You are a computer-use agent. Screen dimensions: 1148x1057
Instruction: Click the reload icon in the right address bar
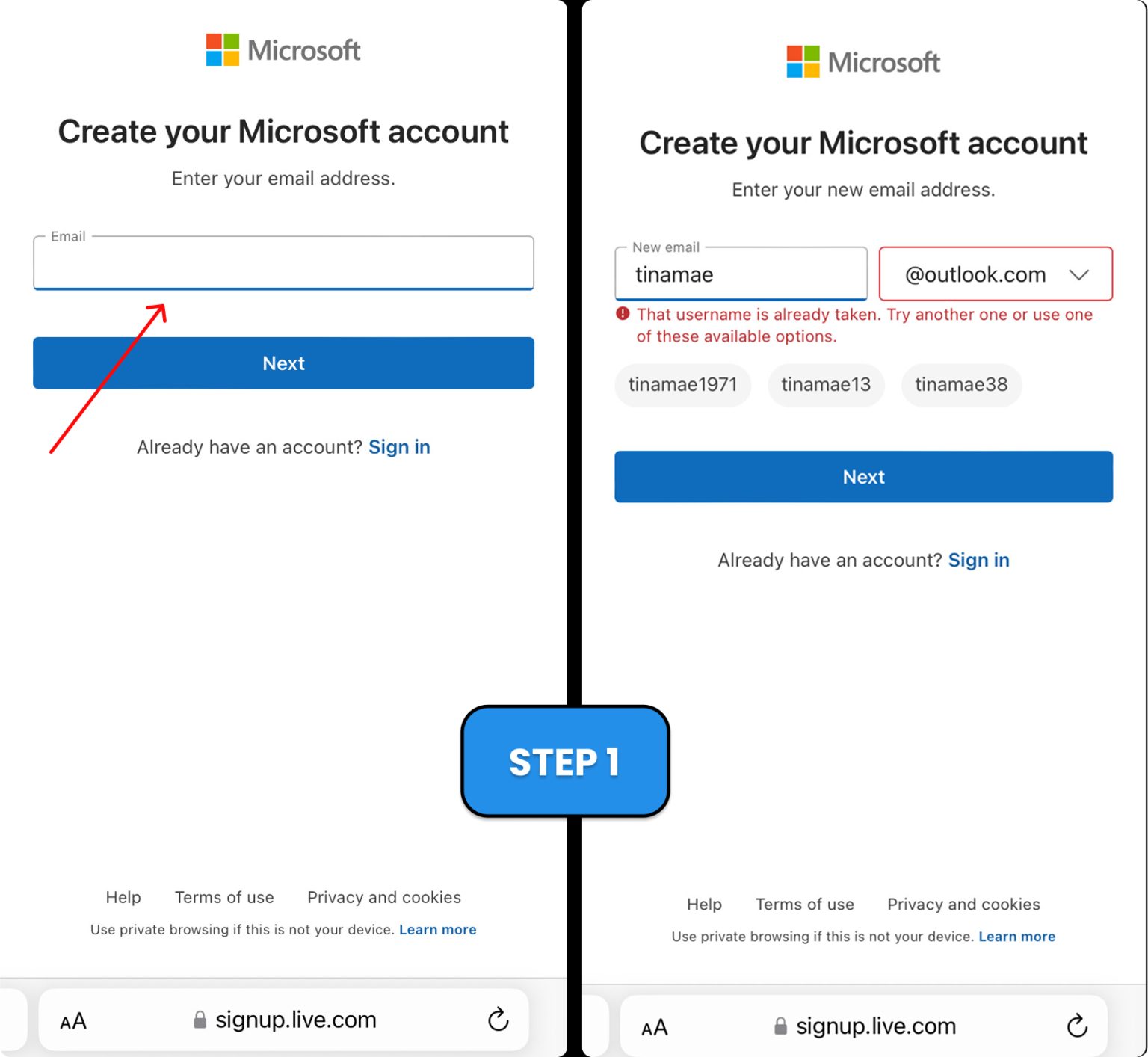tap(1076, 1026)
